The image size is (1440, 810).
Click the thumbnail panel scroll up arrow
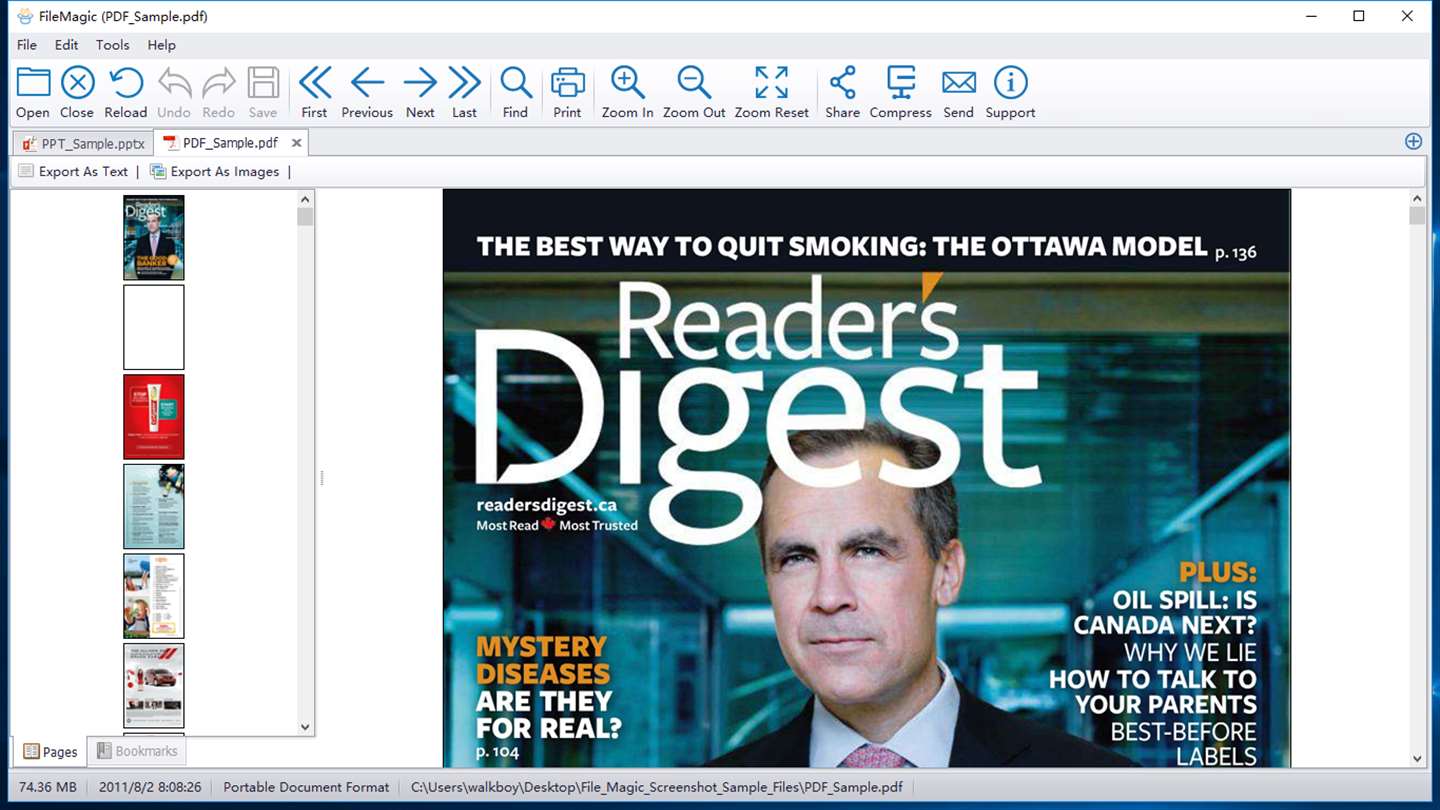(x=305, y=199)
